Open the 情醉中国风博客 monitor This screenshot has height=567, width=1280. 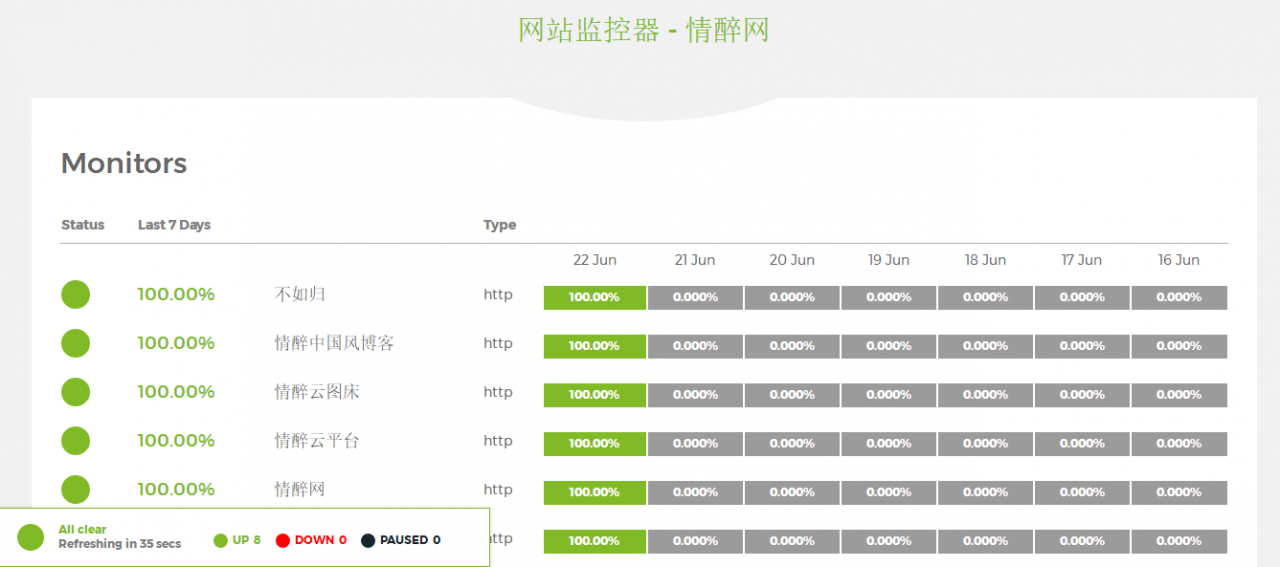[334, 343]
